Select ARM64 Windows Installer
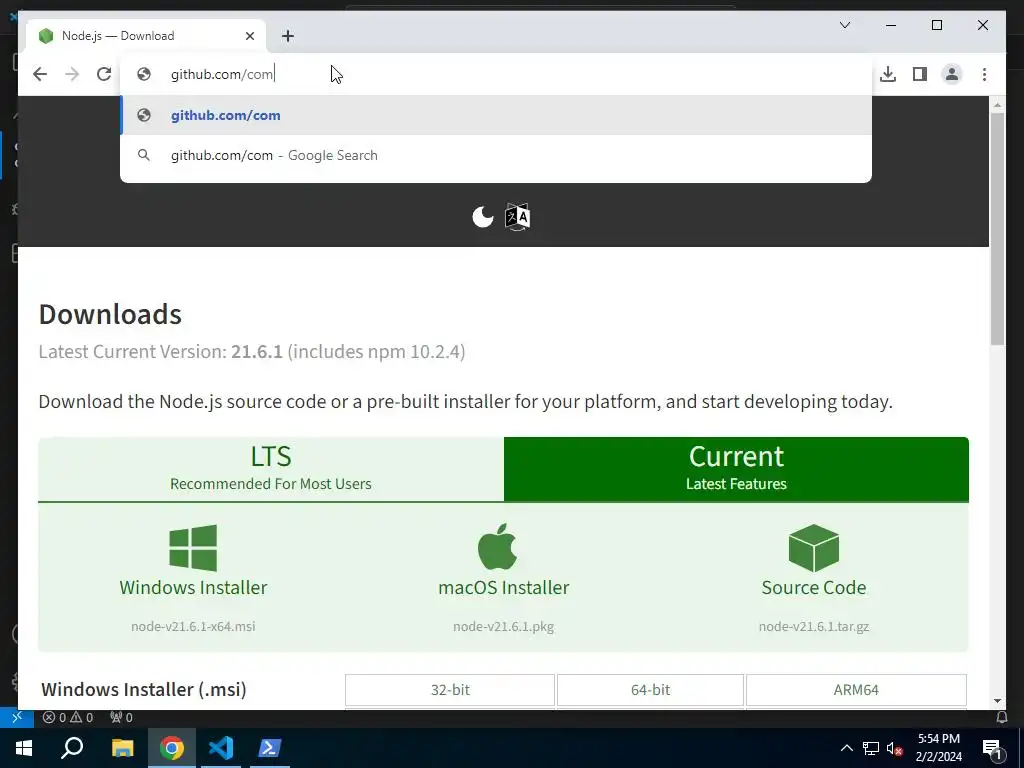Viewport: 1024px width, 768px height. 856,690
